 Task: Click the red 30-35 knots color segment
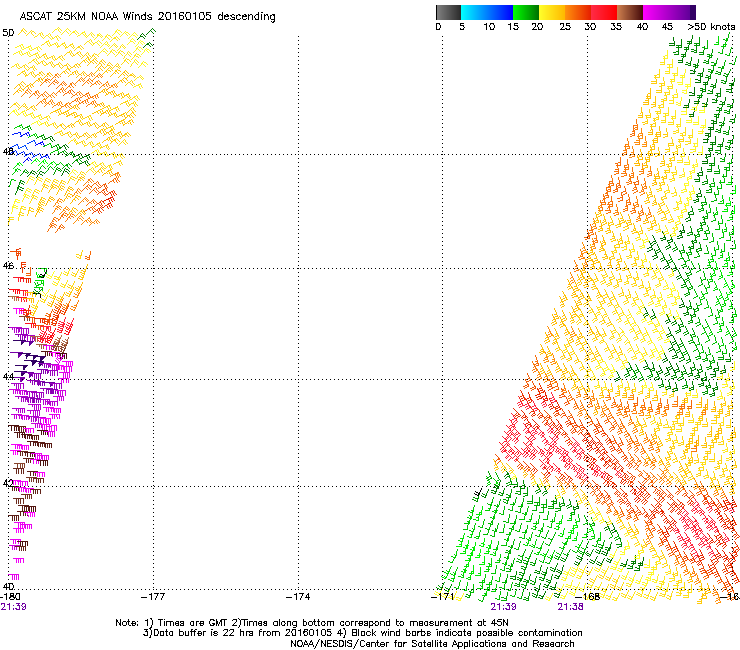click(604, 12)
